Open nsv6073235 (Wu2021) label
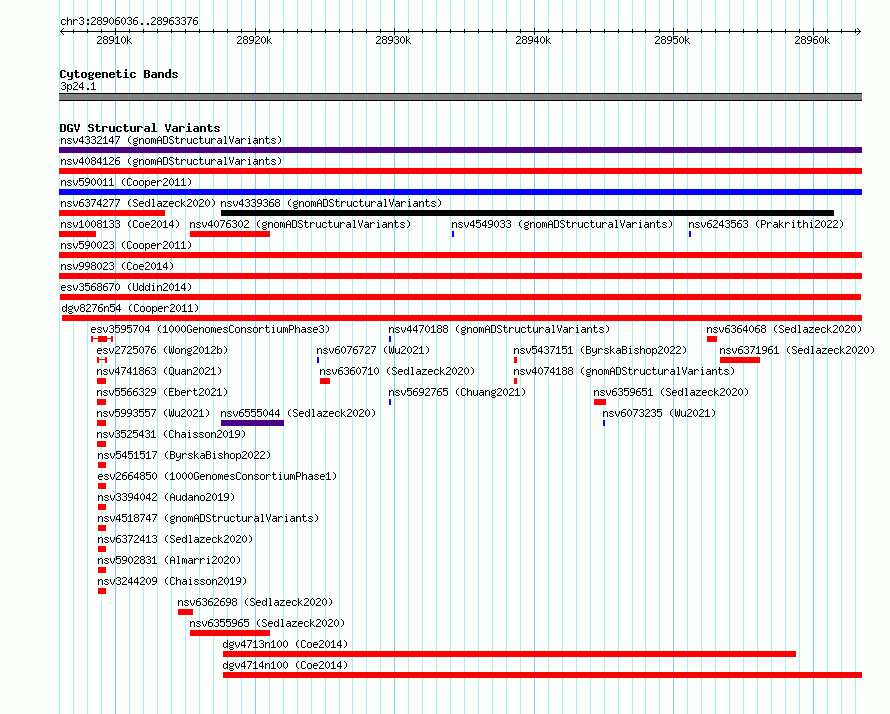890x714 pixels. (659, 413)
